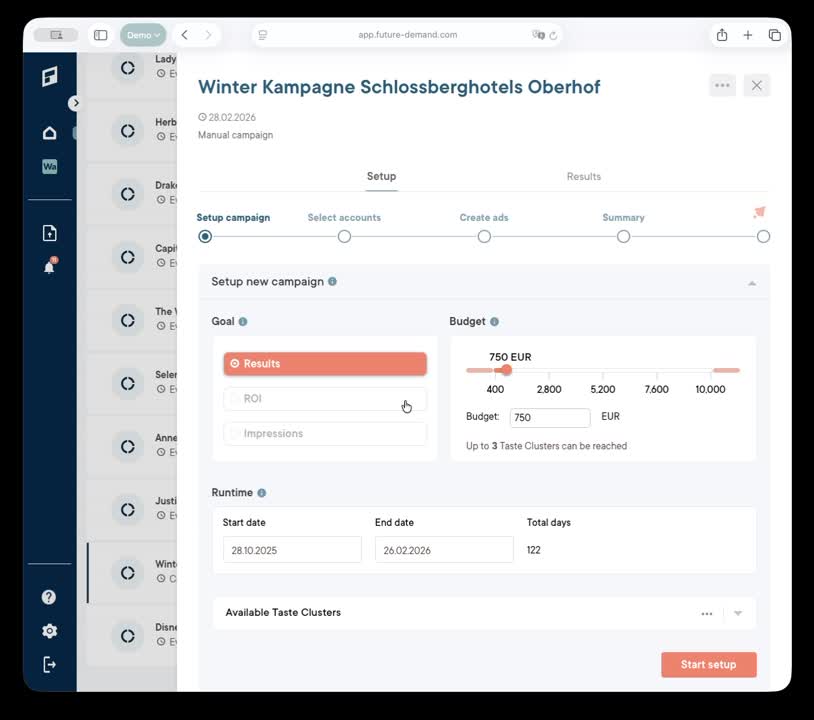Click the 'Start setup' button

tap(709, 664)
